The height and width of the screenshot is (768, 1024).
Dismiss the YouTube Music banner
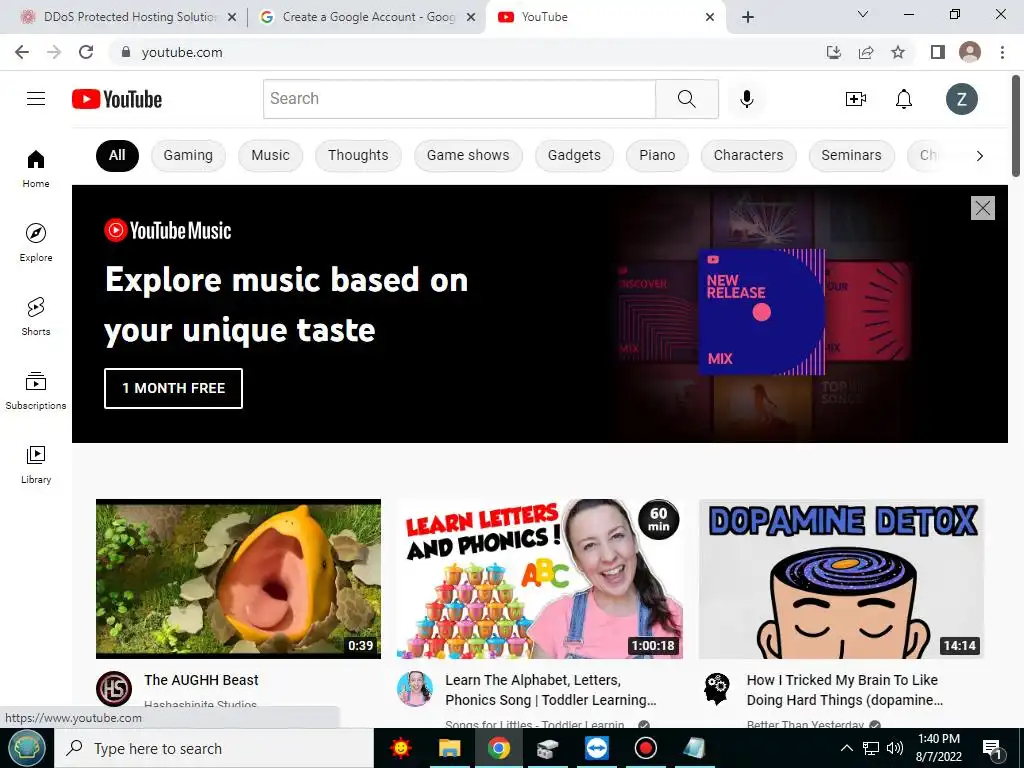click(983, 208)
